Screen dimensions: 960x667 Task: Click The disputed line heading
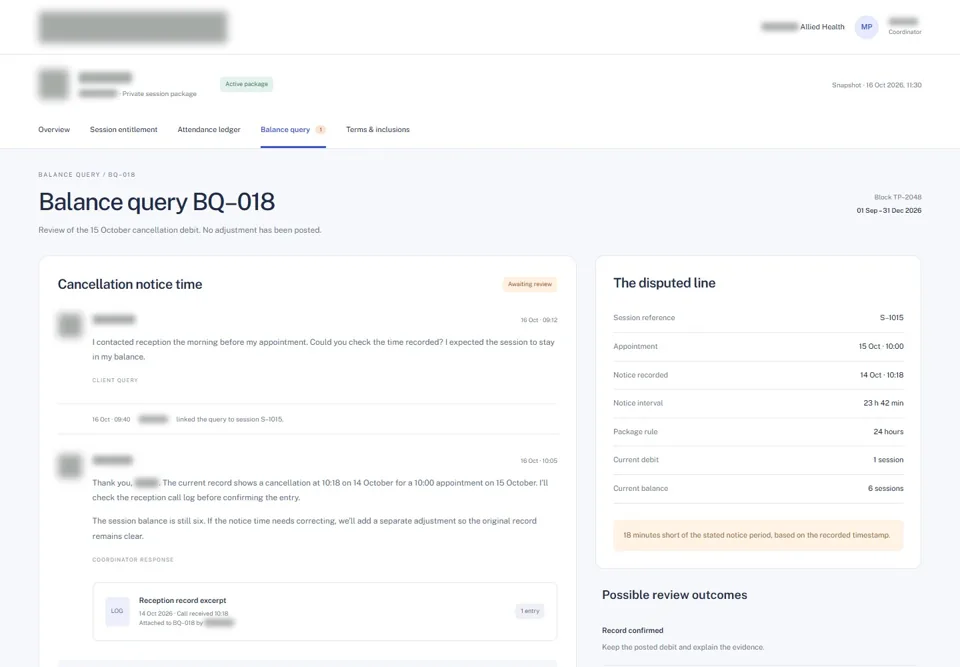(x=664, y=283)
